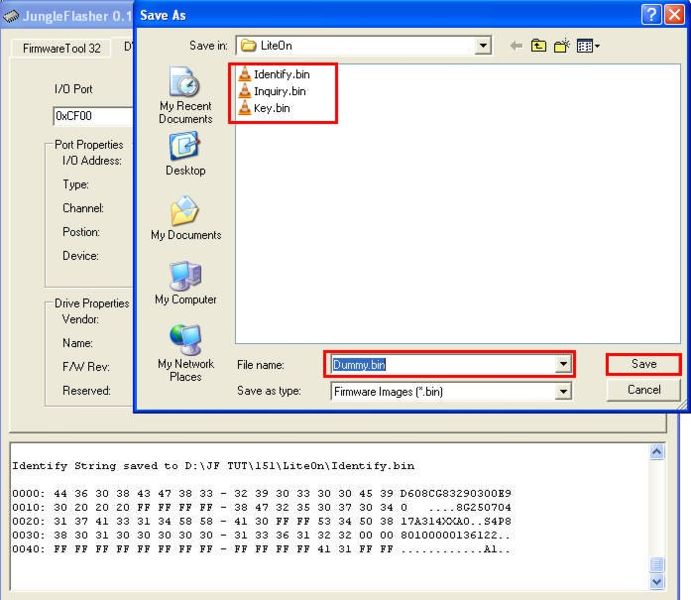This screenshot has width=691, height=600.
Task: Expand the Save as type dropdown
Action: pyautogui.click(x=563, y=391)
